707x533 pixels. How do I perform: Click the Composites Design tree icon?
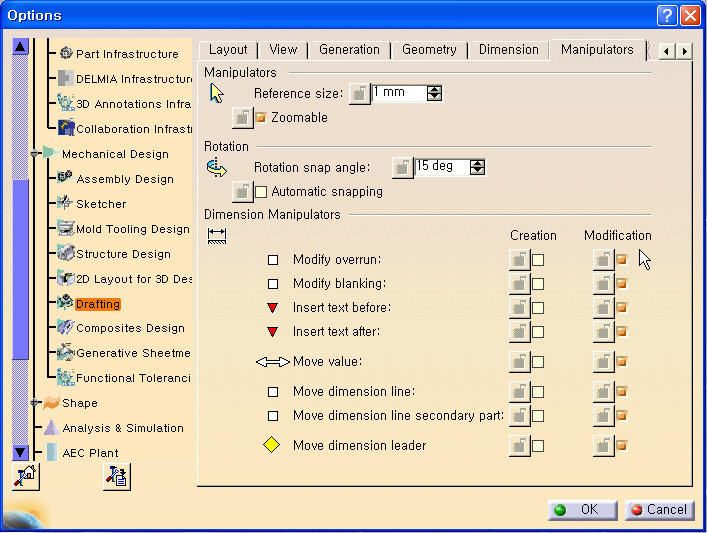tap(65, 327)
